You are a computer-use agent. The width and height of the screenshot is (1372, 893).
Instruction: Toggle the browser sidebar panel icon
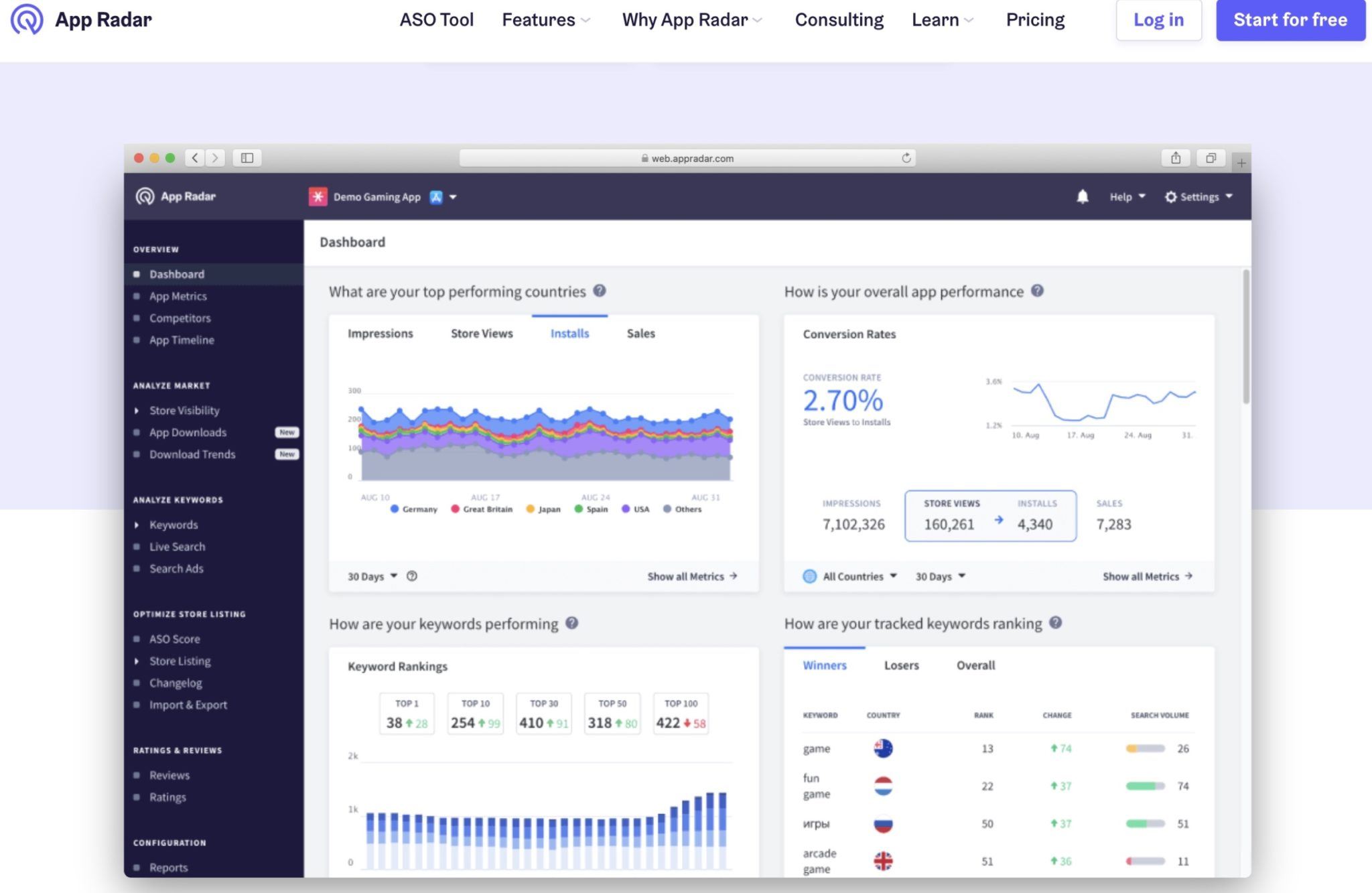click(x=247, y=158)
